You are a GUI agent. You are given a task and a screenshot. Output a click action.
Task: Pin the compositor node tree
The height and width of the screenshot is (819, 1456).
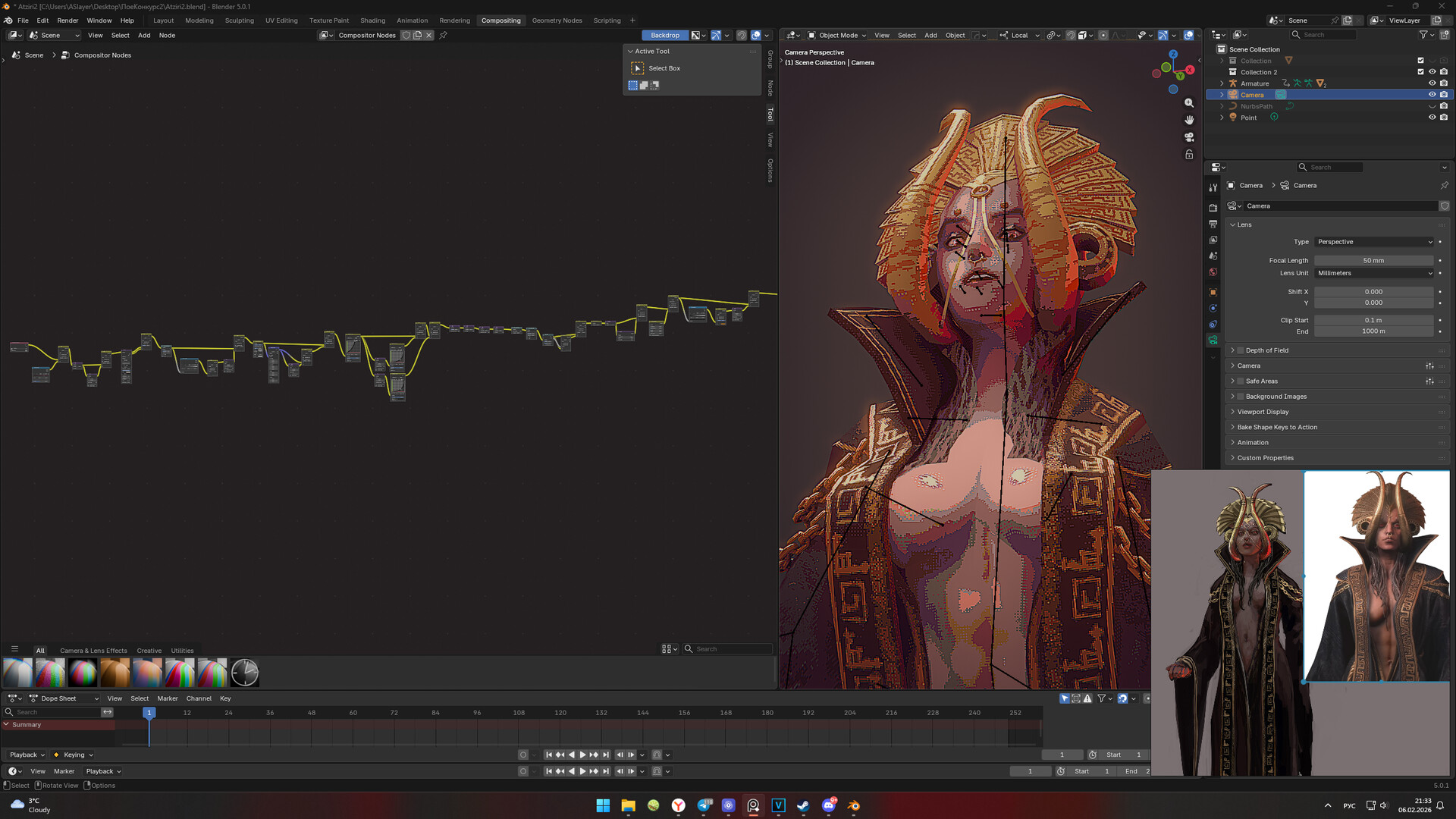click(444, 35)
